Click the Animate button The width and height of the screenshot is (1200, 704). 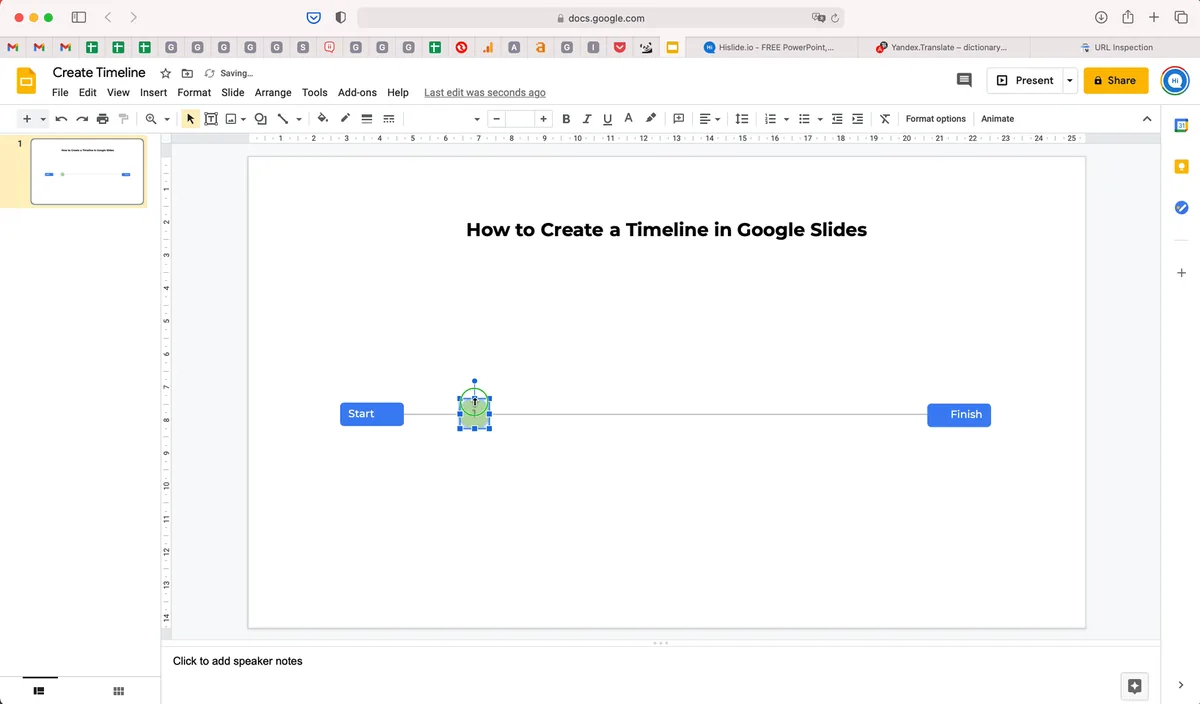pos(997,119)
